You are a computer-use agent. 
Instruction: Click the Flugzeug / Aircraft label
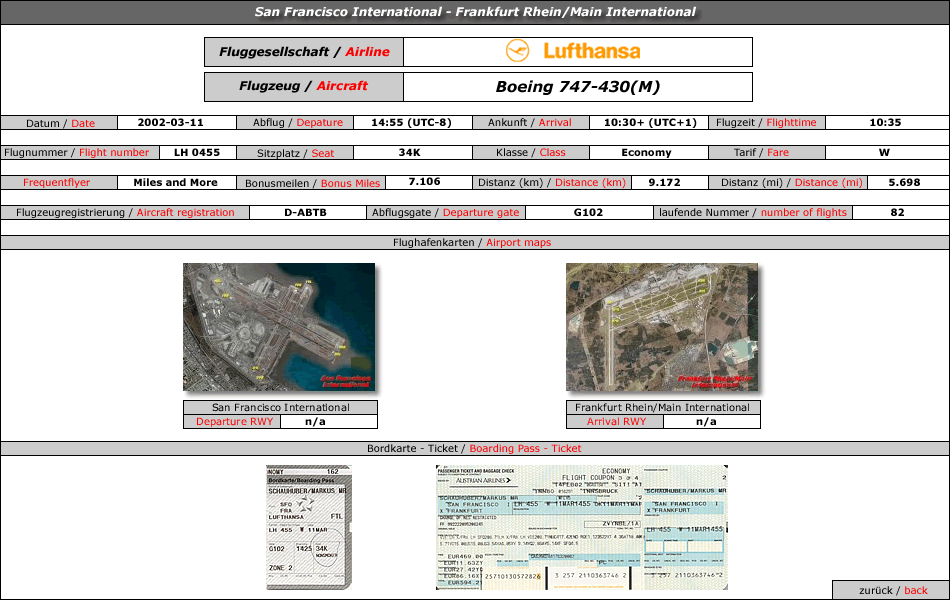click(304, 87)
